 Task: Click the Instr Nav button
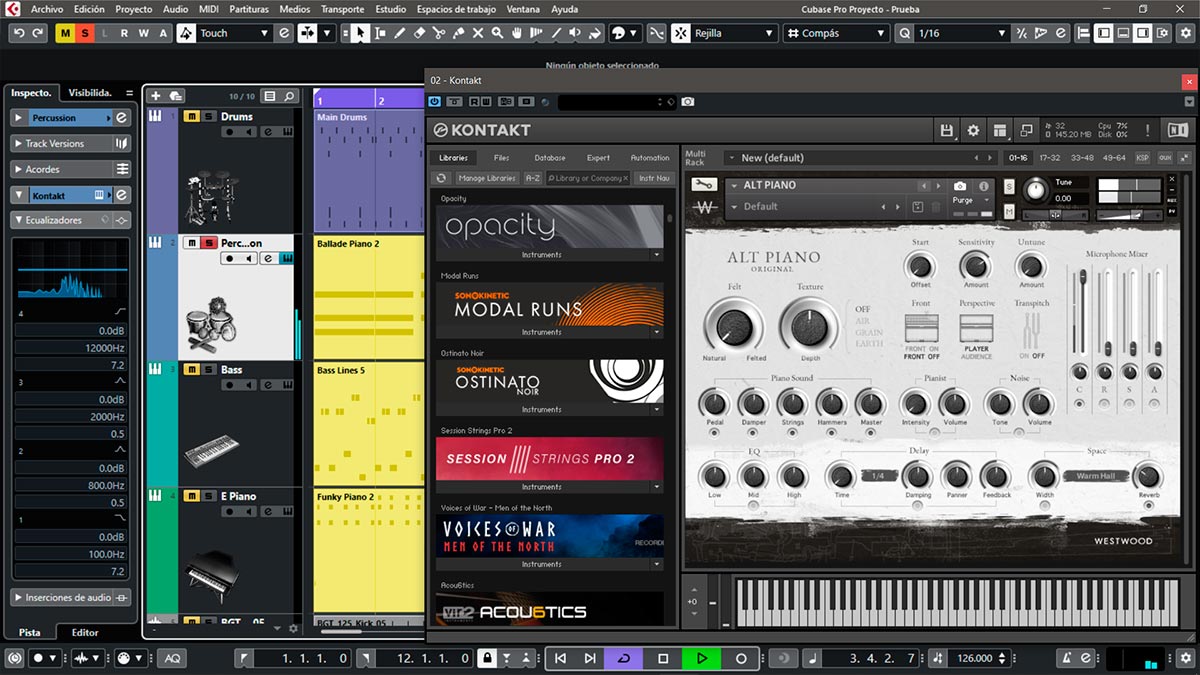655,178
